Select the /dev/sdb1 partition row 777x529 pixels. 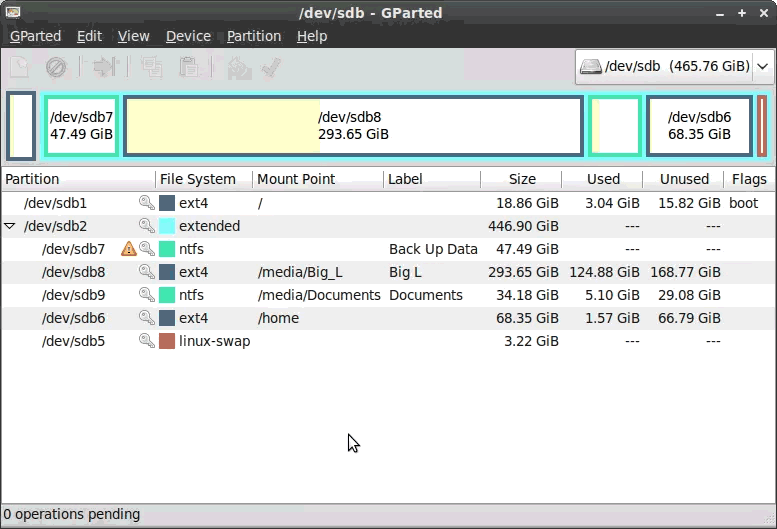coord(388,203)
